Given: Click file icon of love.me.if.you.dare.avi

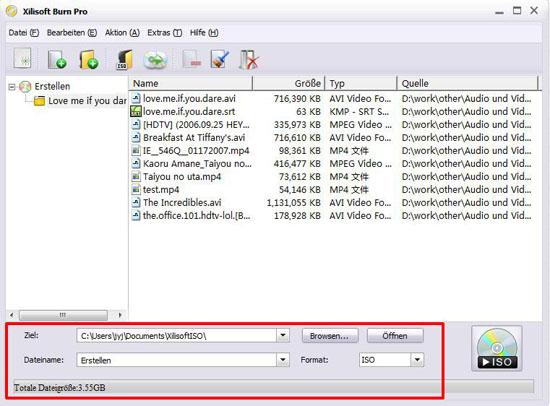Looking at the screenshot, I should click(x=136, y=98).
